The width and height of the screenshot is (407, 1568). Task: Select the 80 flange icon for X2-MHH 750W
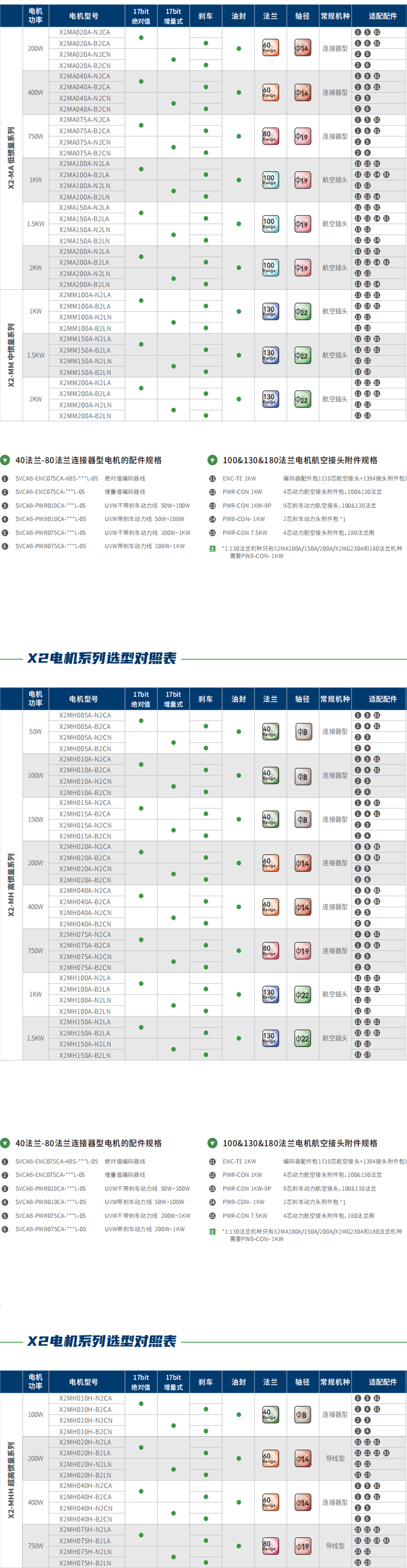pyautogui.click(x=270, y=1545)
